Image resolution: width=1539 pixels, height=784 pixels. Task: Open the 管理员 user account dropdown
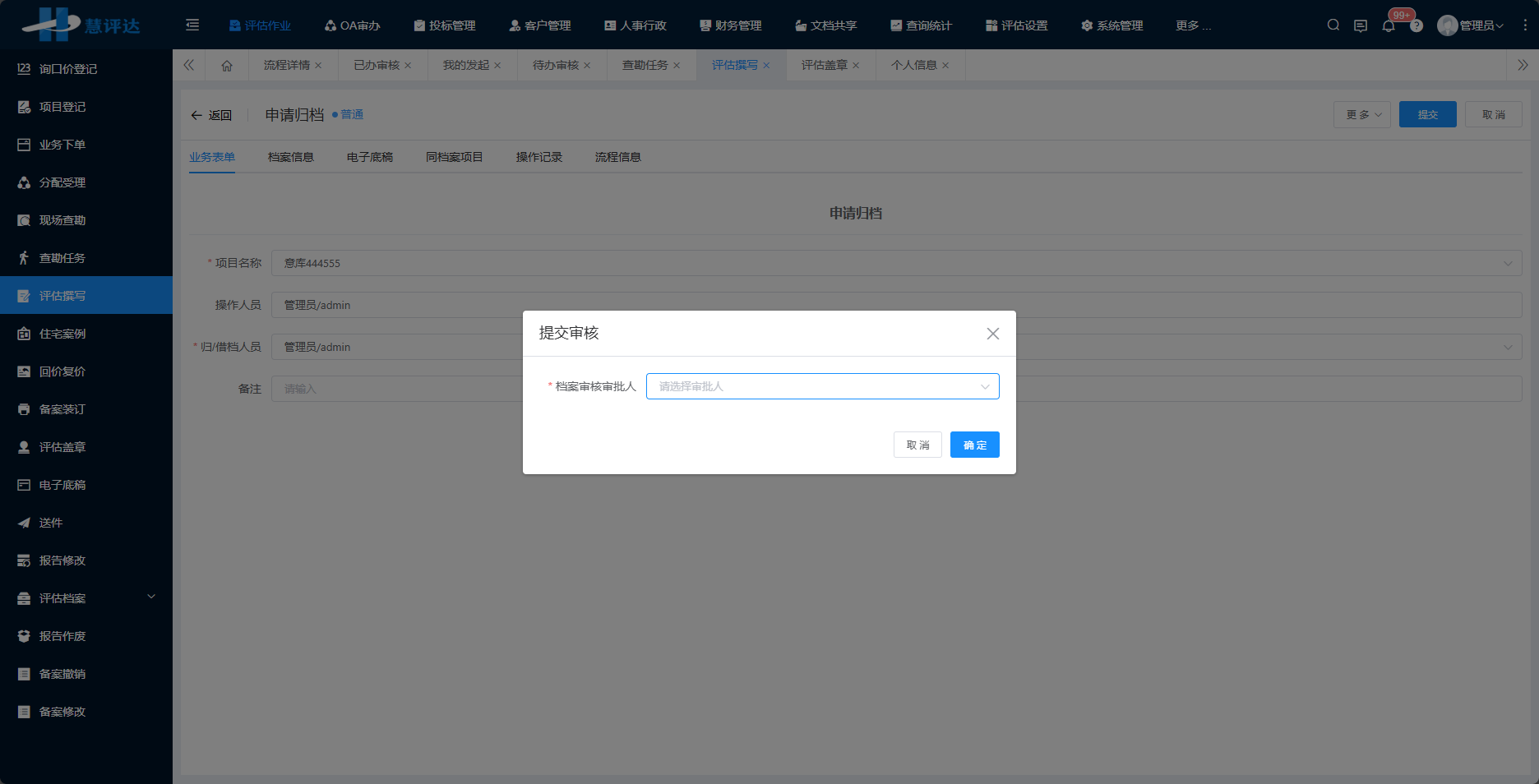point(1472,25)
